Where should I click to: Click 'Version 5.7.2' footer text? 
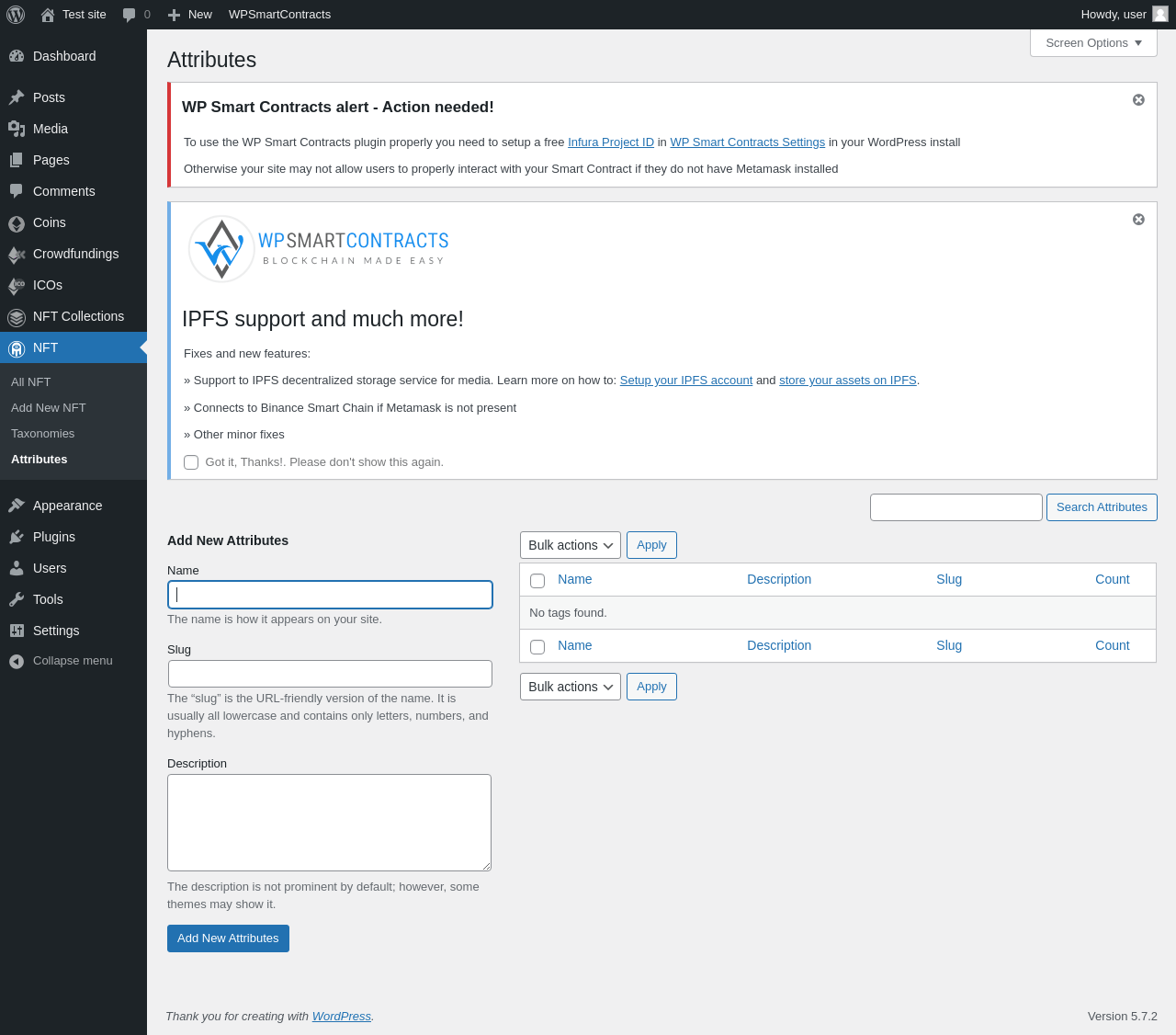[x=1123, y=1017]
